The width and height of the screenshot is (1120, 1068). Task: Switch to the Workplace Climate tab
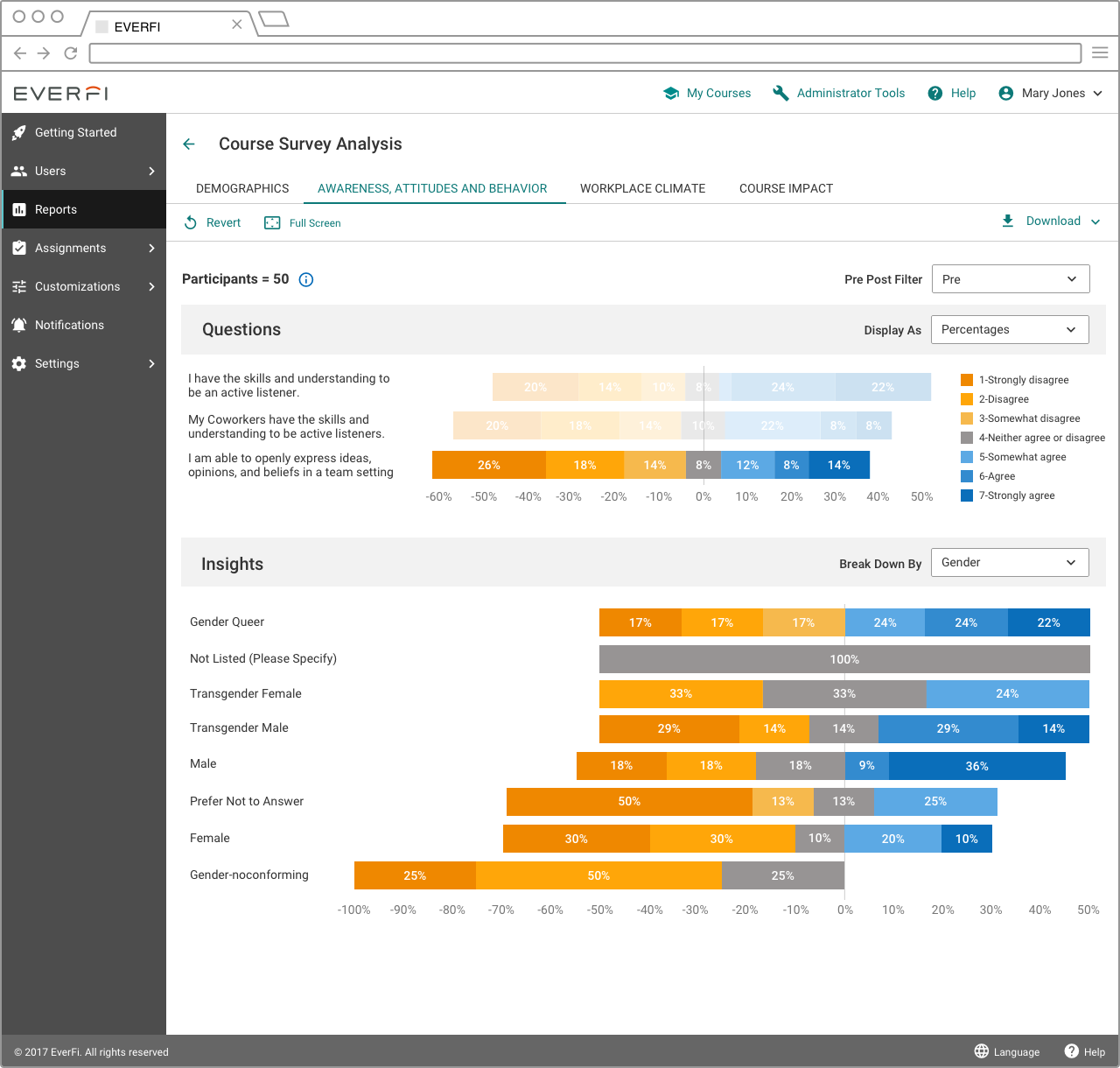click(x=642, y=189)
